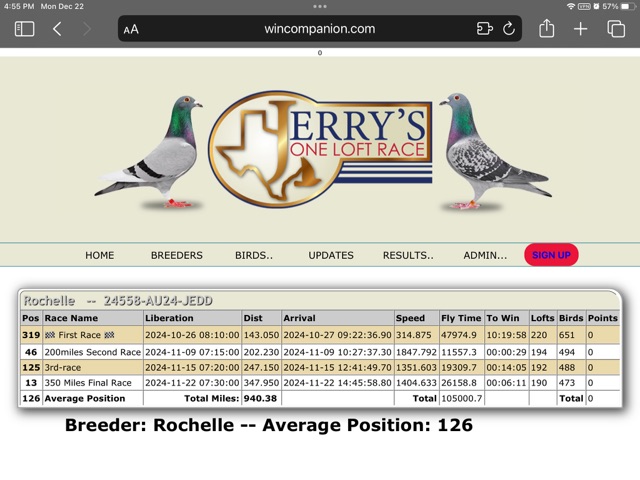Expand the RESULTS.. menu
The width and height of the screenshot is (640, 480).
[408, 255]
